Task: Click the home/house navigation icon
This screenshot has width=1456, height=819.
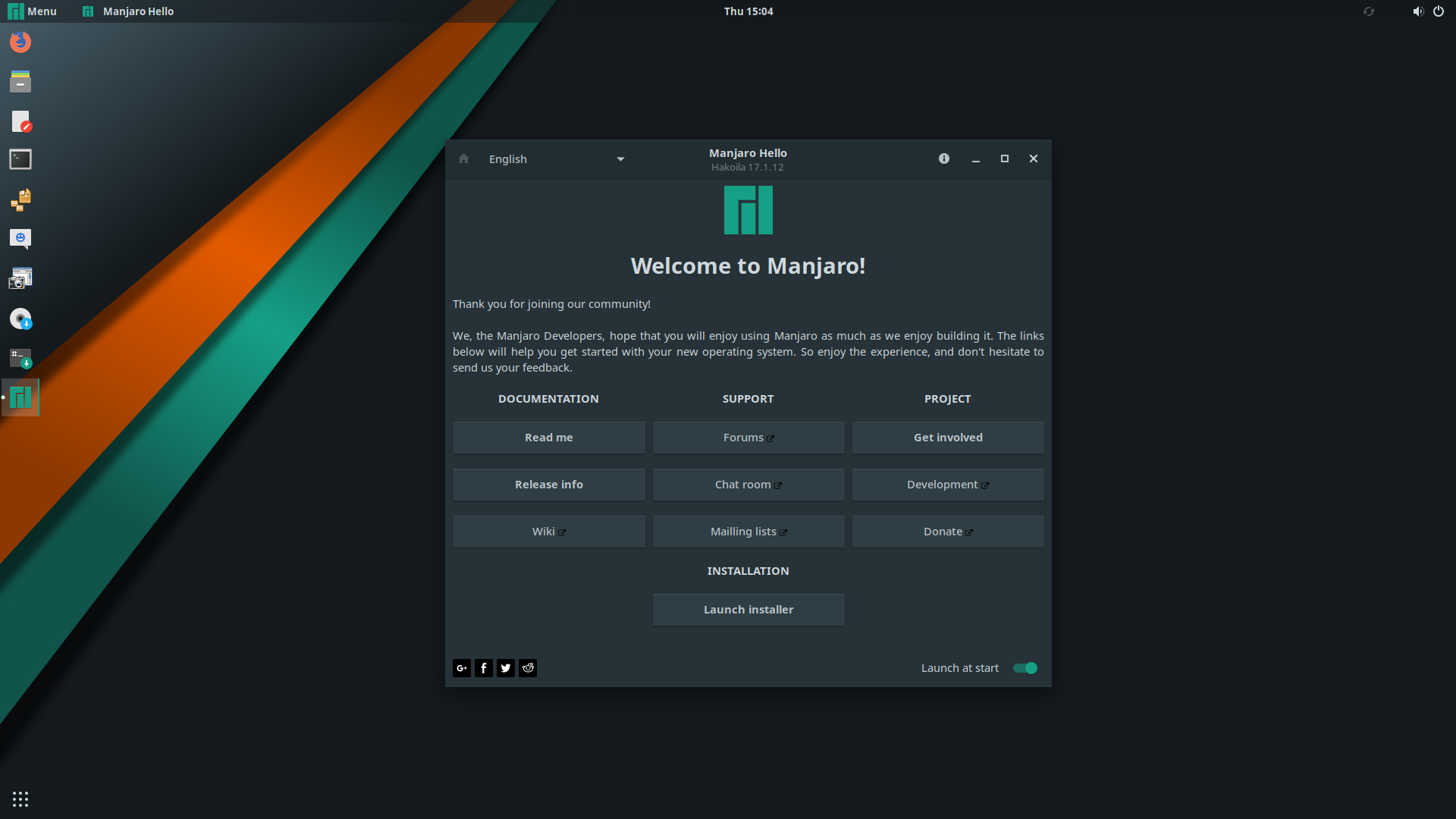Action: click(463, 158)
